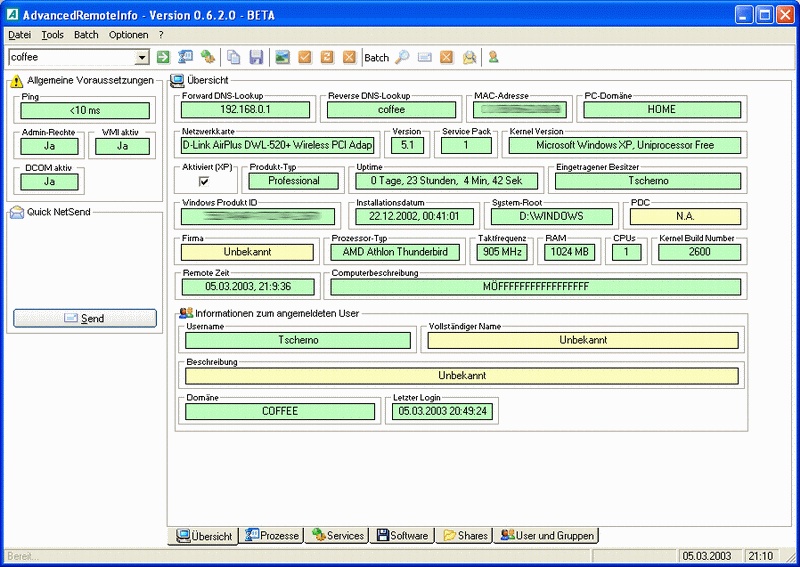
Task: Click the System-Root value D:\WINDOWS
Action: tap(552, 216)
